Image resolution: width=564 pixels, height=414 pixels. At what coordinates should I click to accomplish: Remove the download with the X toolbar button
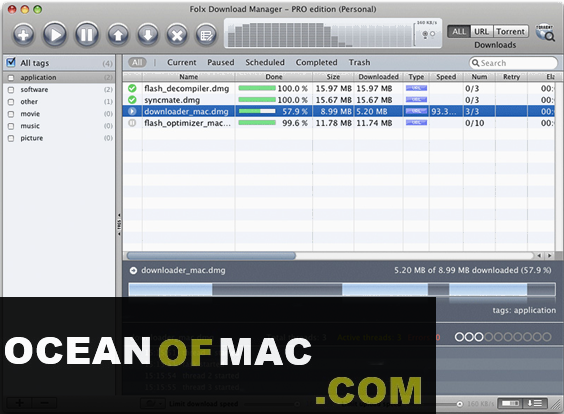177,35
